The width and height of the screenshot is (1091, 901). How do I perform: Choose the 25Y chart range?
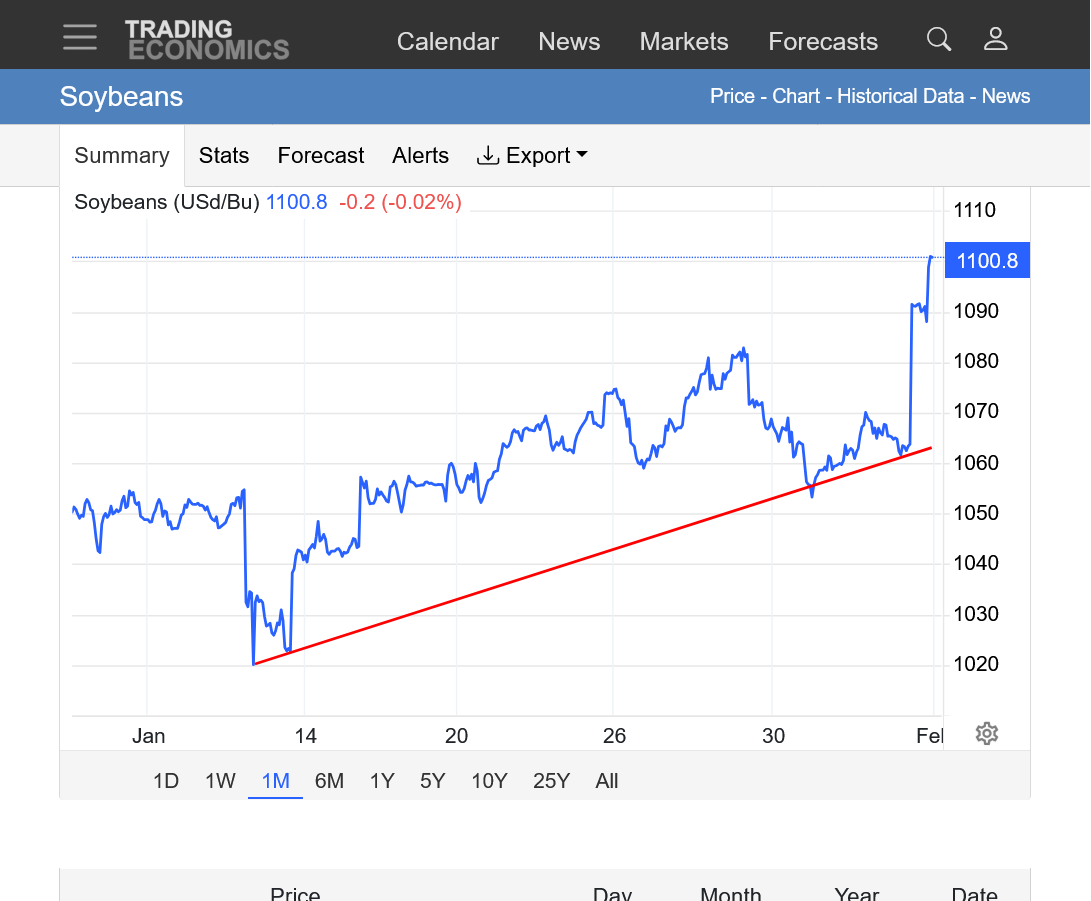point(551,781)
